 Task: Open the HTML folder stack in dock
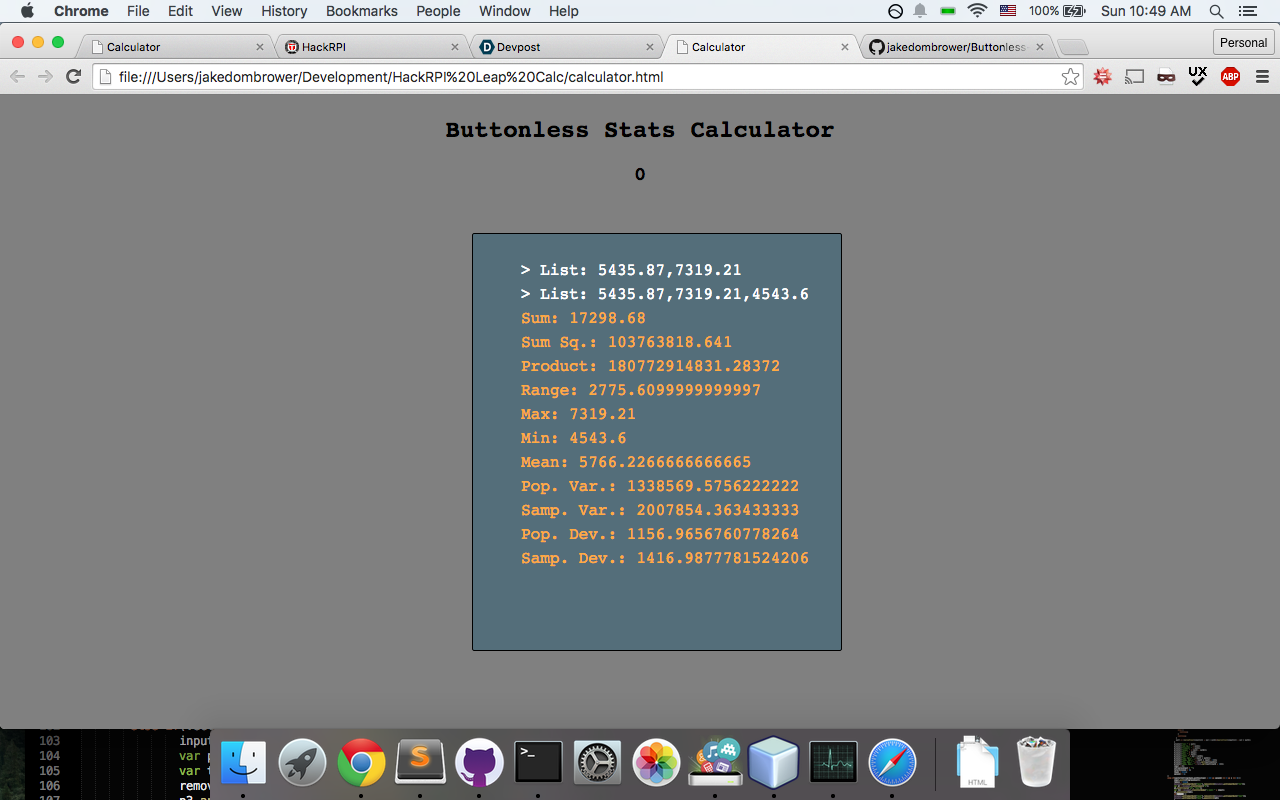pos(979,763)
